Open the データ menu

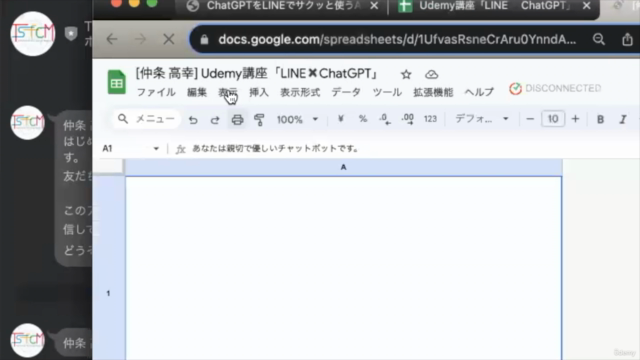pyautogui.click(x=346, y=92)
